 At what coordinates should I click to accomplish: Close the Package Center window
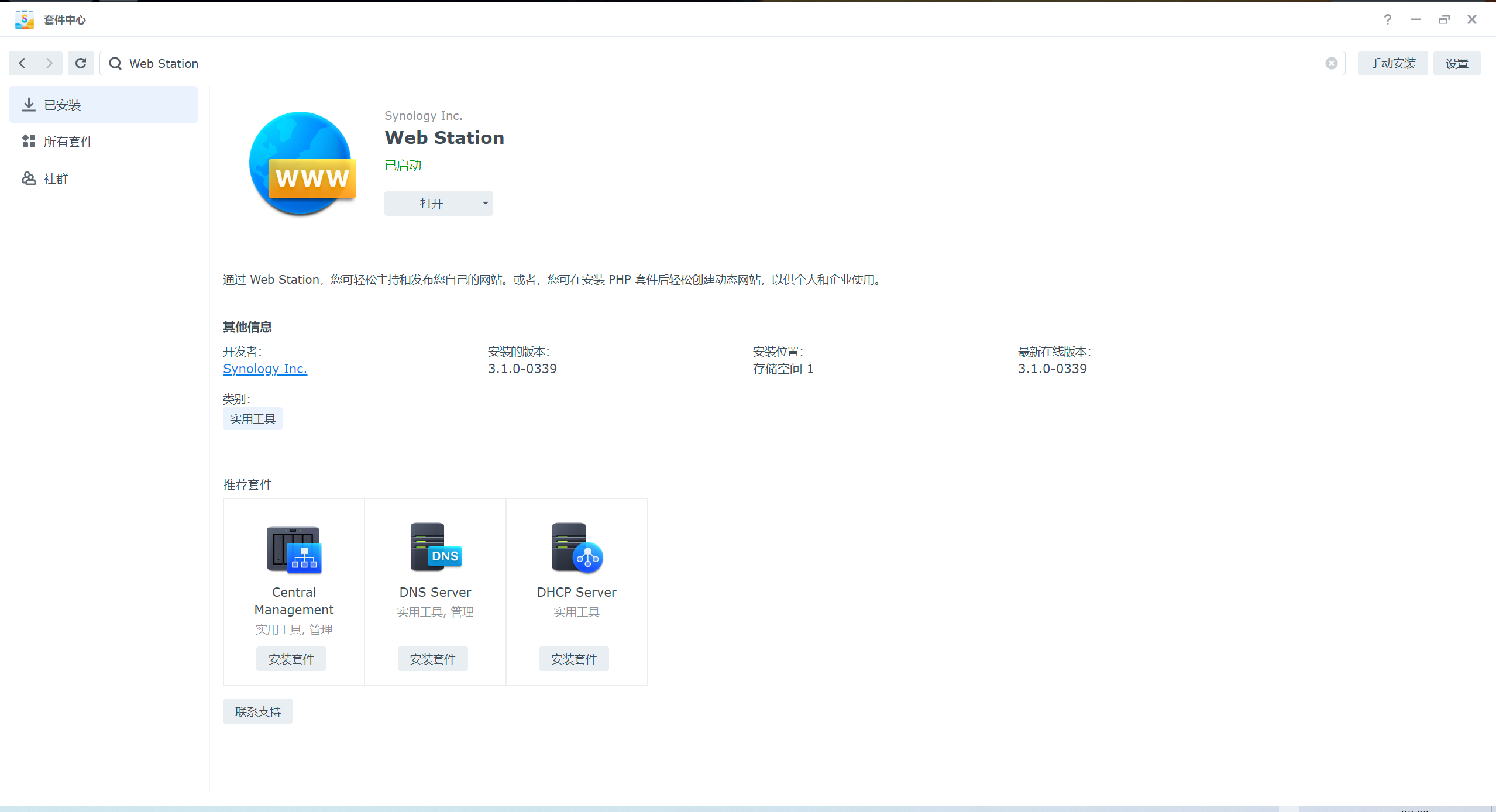click(x=1472, y=19)
